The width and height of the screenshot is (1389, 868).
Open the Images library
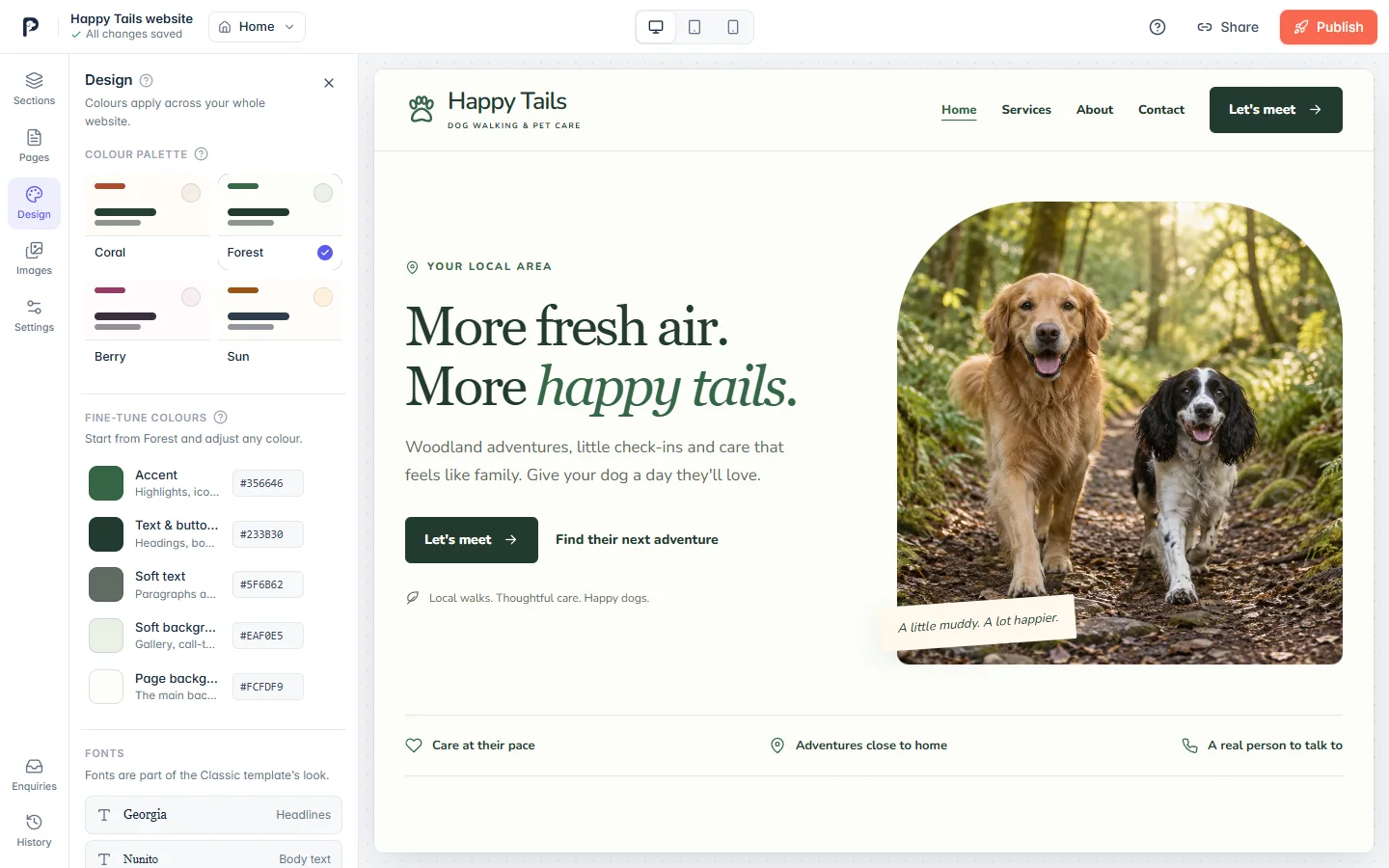(x=34, y=258)
